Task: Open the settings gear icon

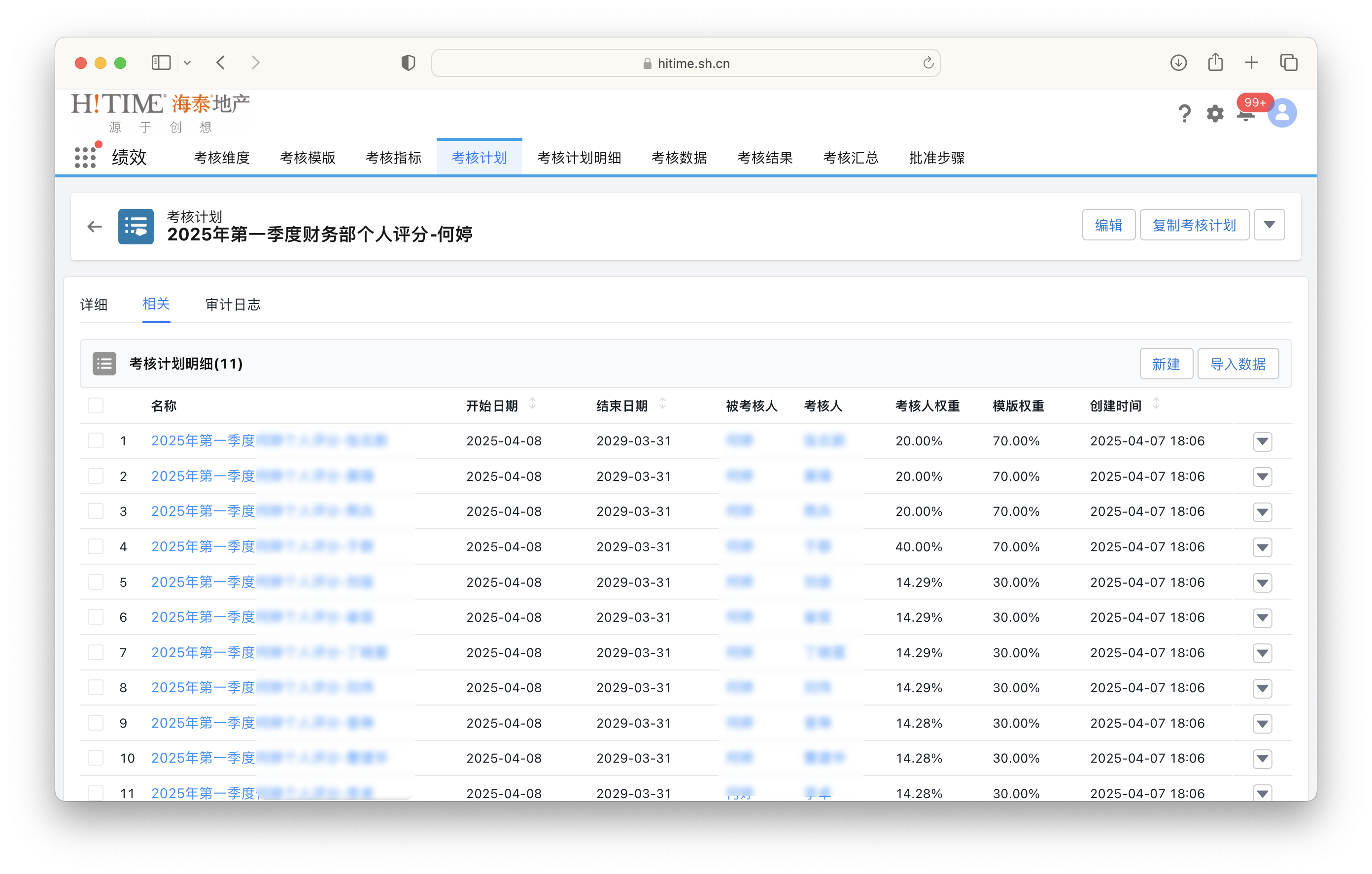Action: pyautogui.click(x=1215, y=113)
